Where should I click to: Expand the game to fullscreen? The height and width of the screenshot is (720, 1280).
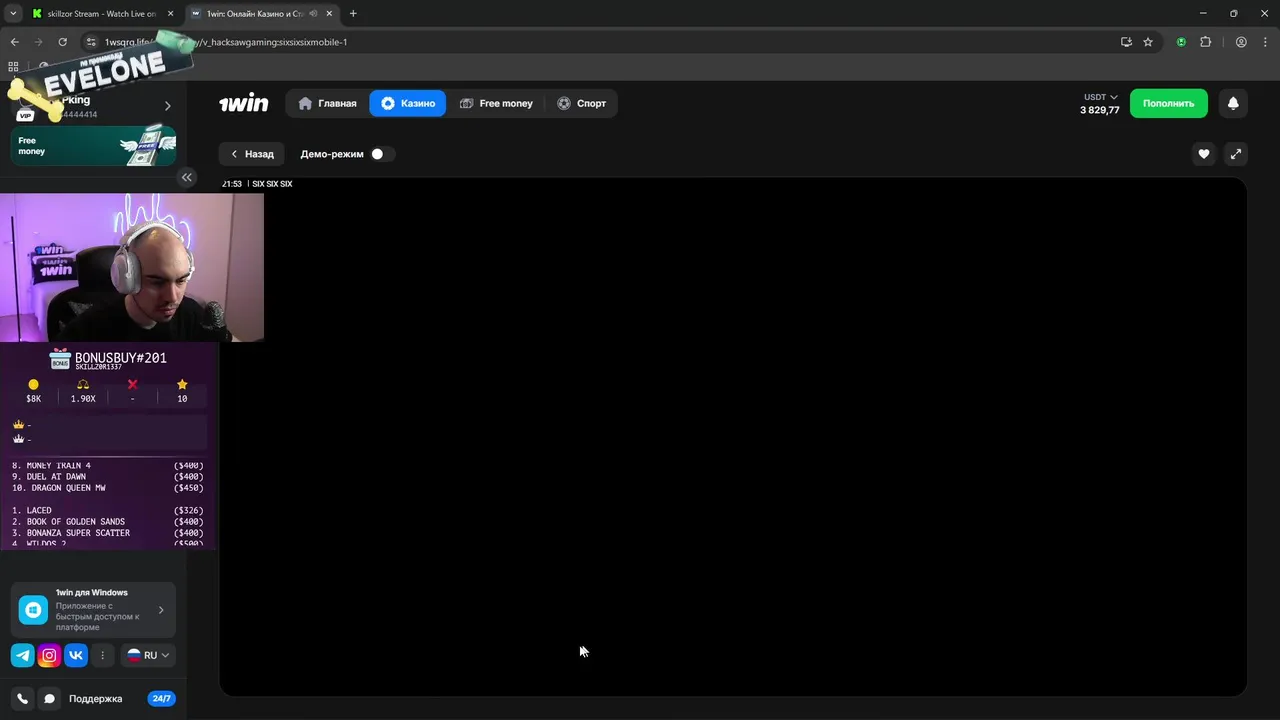click(x=1236, y=154)
